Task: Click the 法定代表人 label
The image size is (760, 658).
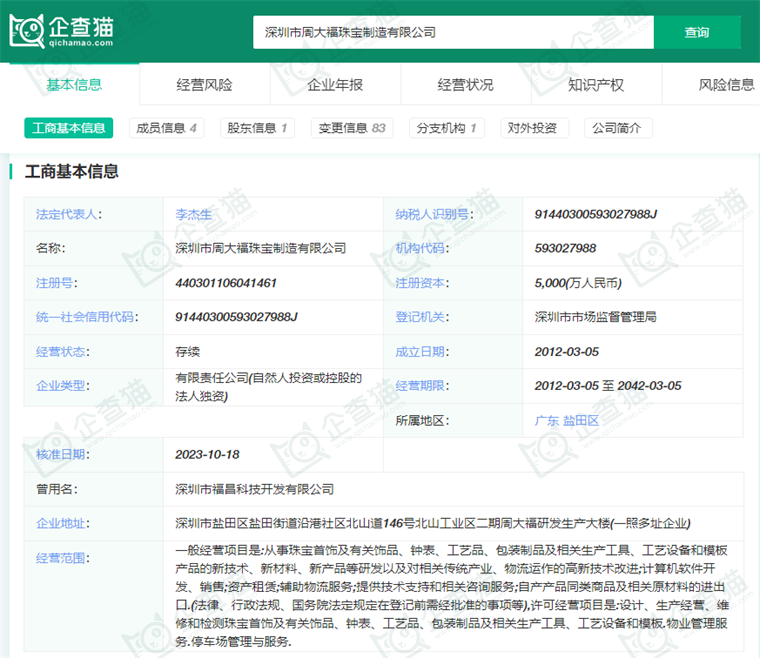Action: (x=69, y=214)
